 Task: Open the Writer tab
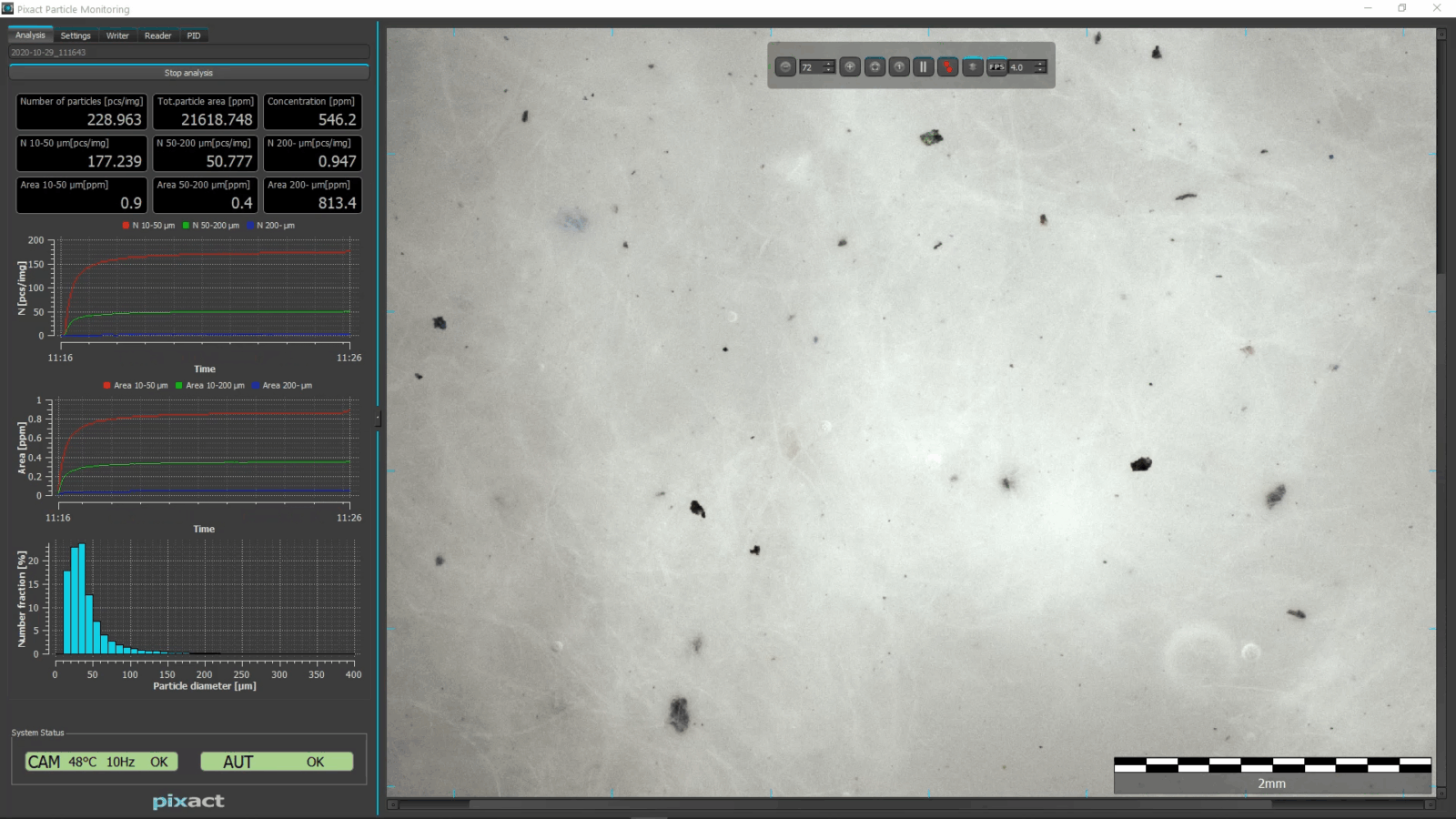pos(117,35)
